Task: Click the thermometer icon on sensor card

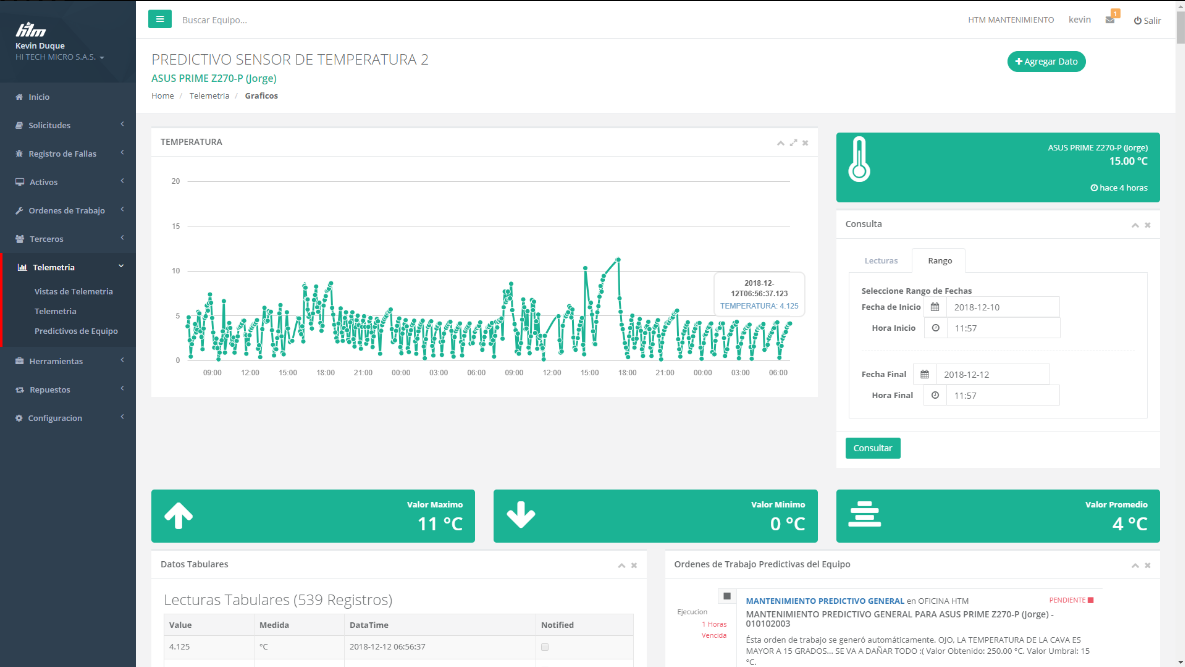Action: point(859,159)
